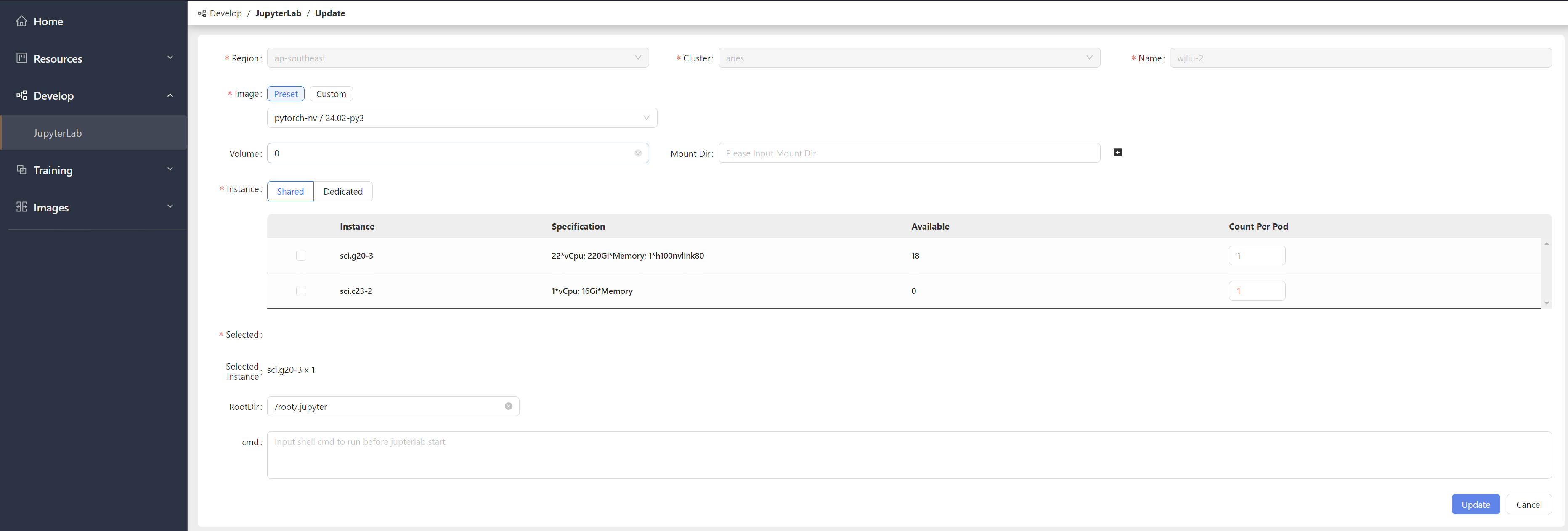The width and height of the screenshot is (1568, 531).
Task: Click the Specification column header
Action: (x=578, y=226)
